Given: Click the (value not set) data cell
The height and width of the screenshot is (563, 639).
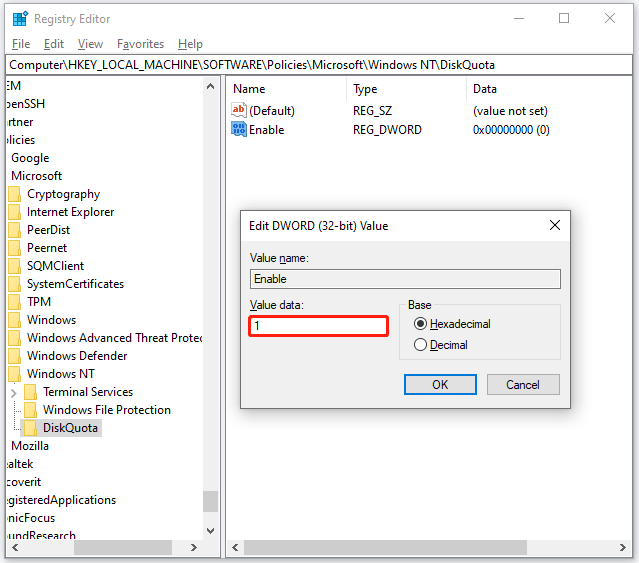Looking at the screenshot, I should coord(510,111).
